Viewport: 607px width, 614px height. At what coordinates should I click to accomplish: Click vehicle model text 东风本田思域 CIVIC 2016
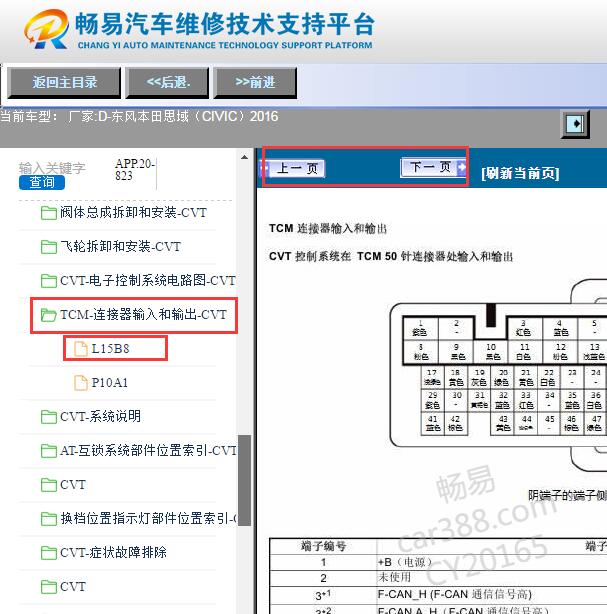click(188, 117)
